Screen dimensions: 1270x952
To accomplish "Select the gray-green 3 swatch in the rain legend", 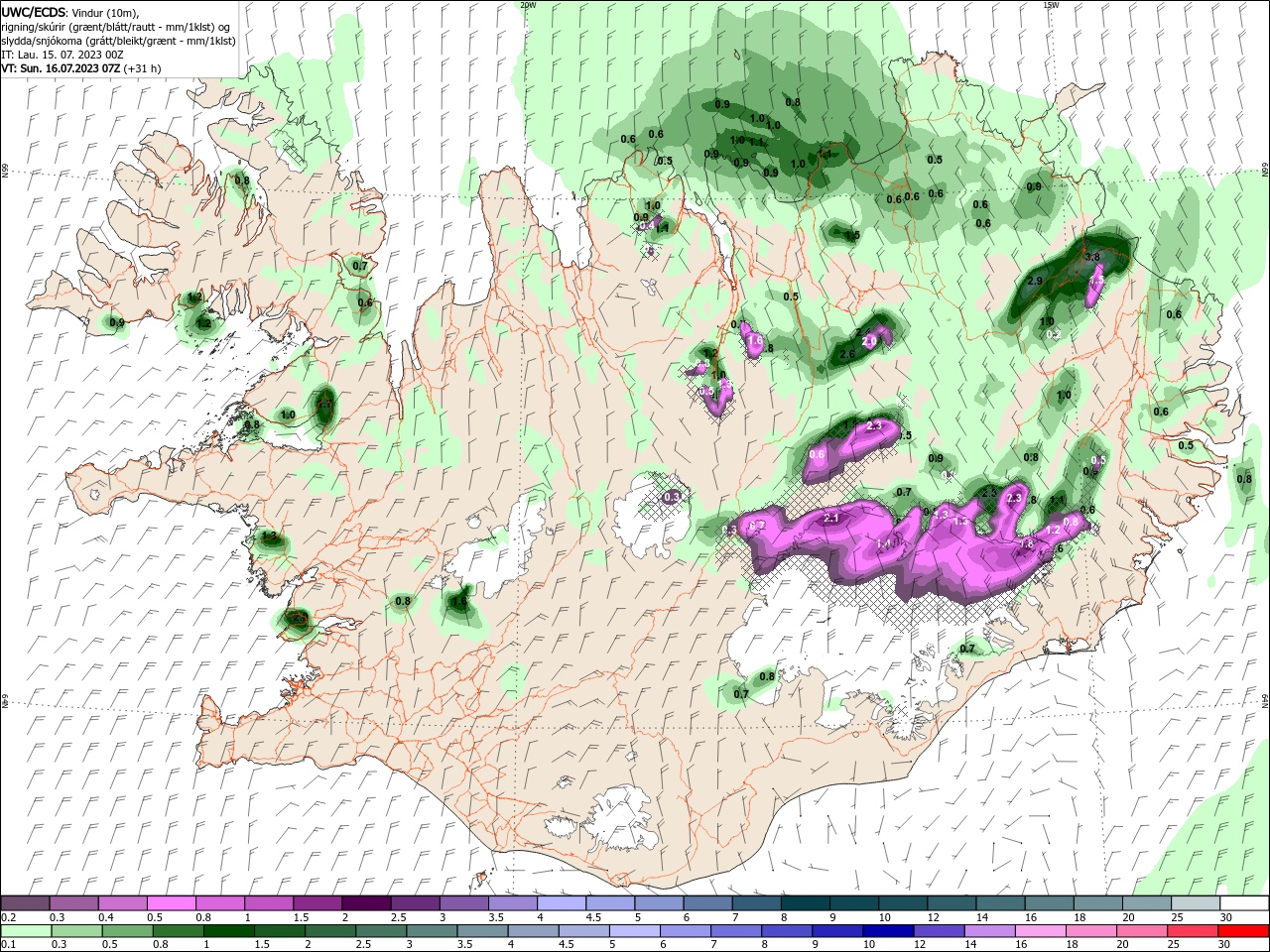I will coord(431,931).
